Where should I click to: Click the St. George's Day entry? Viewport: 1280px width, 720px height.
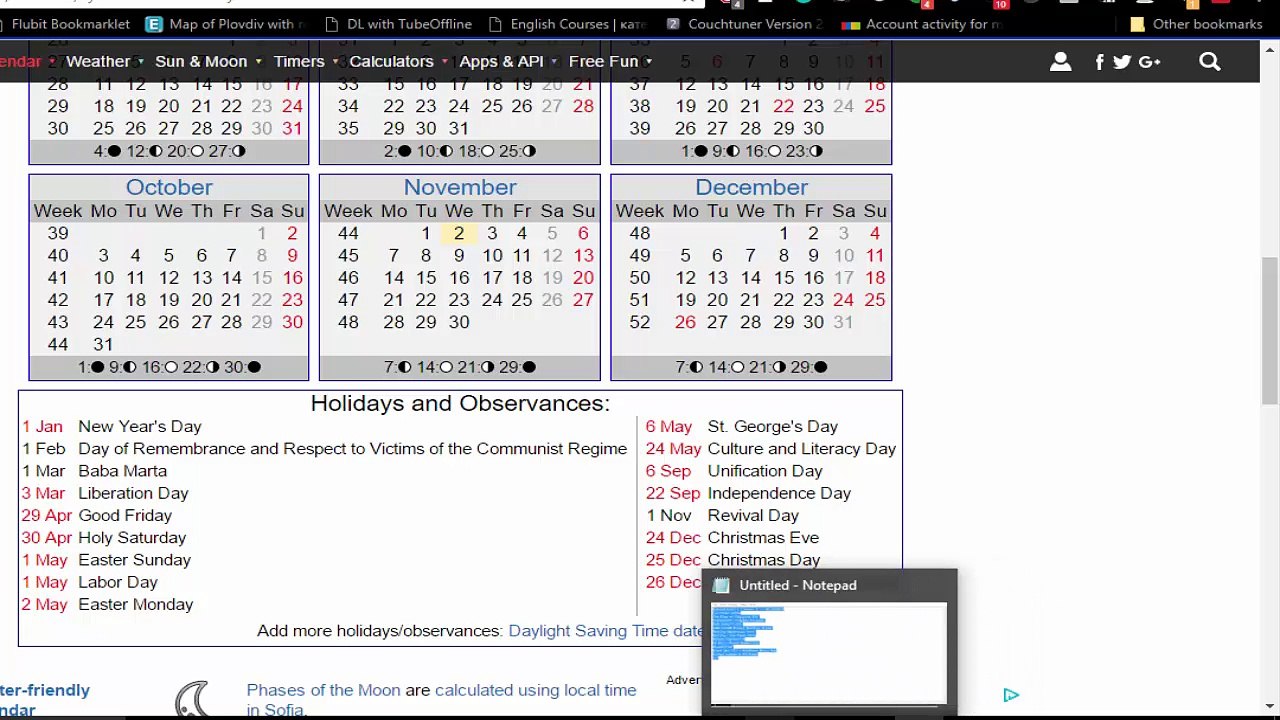773,426
